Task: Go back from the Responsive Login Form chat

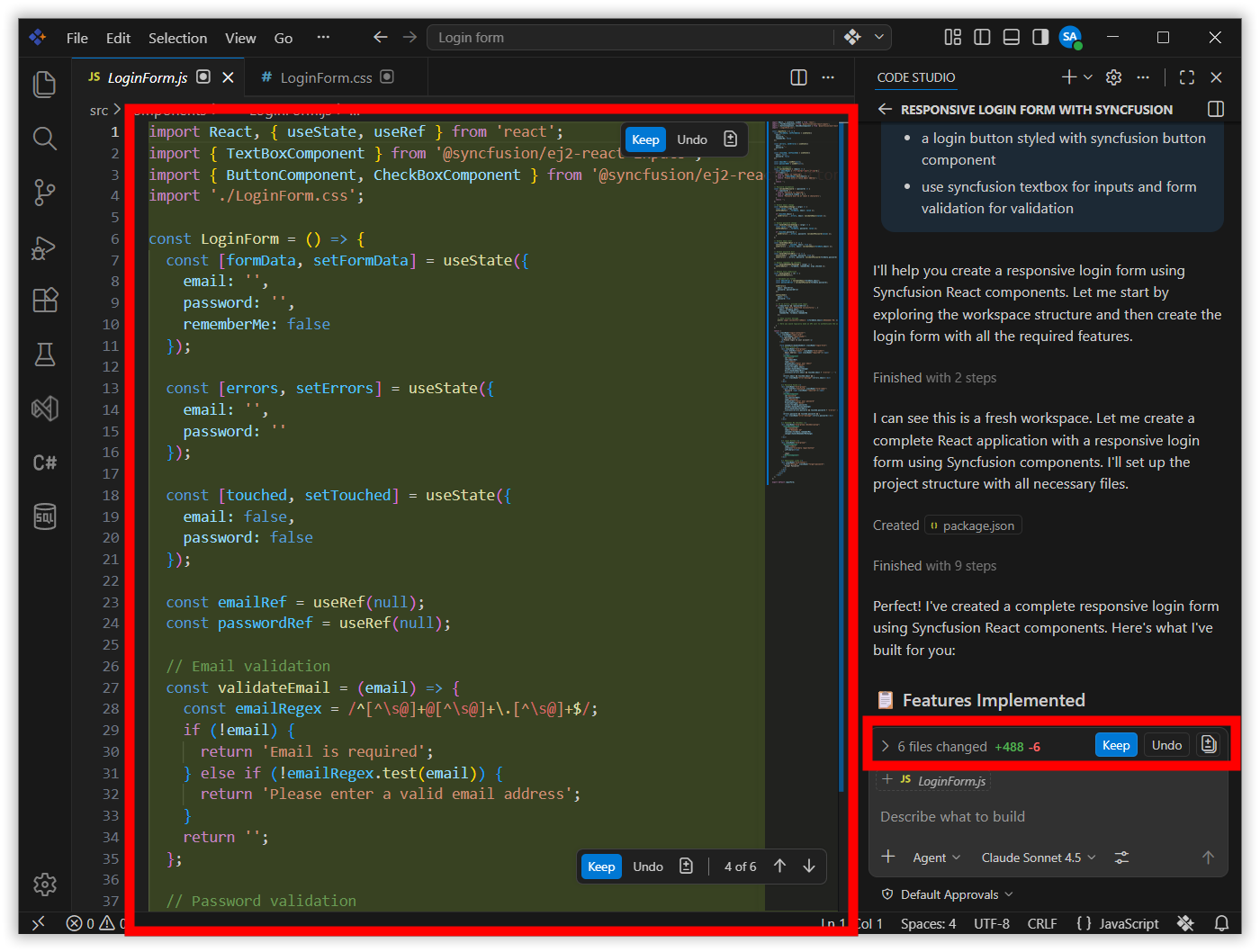Action: [x=885, y=109]
